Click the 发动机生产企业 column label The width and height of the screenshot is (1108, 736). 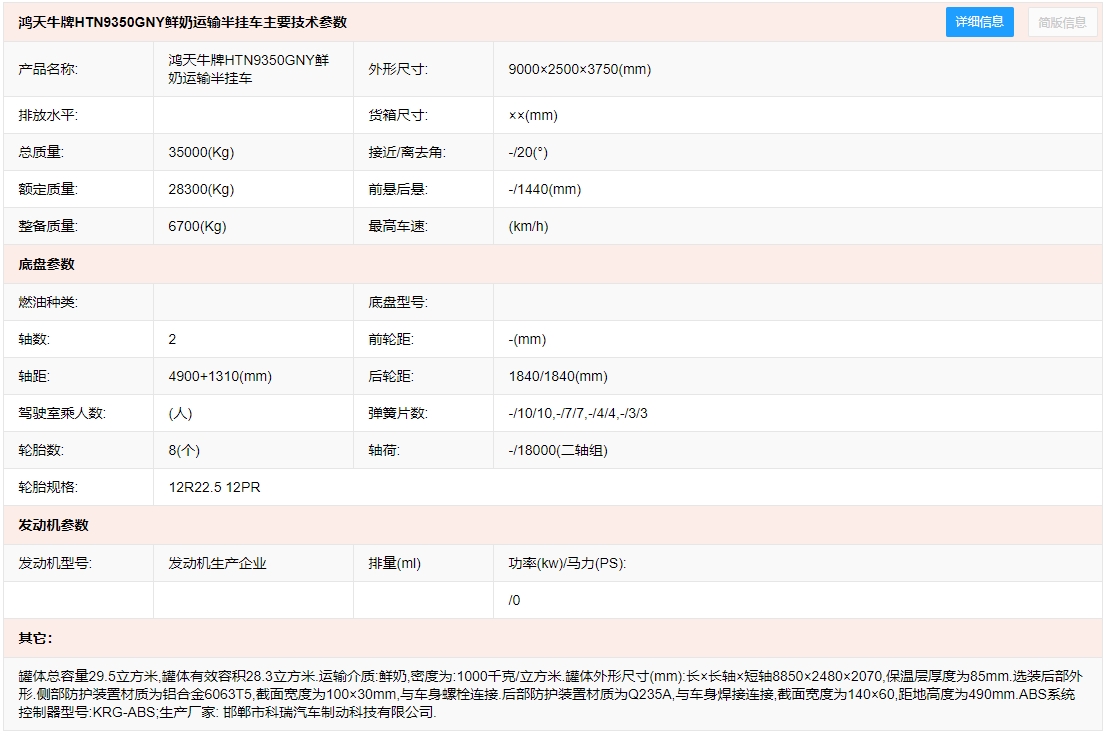[218, 564]
